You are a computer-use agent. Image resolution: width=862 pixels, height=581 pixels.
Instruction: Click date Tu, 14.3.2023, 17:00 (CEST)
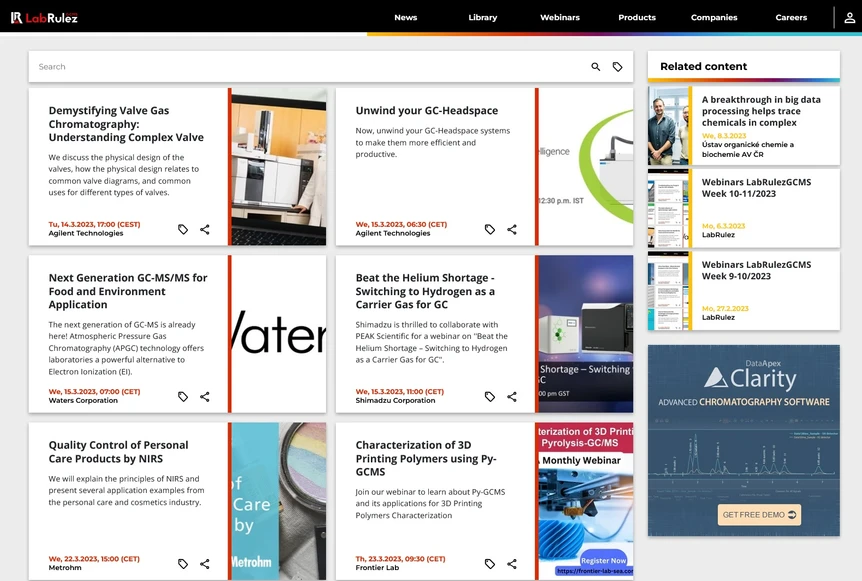click(95, 224)
